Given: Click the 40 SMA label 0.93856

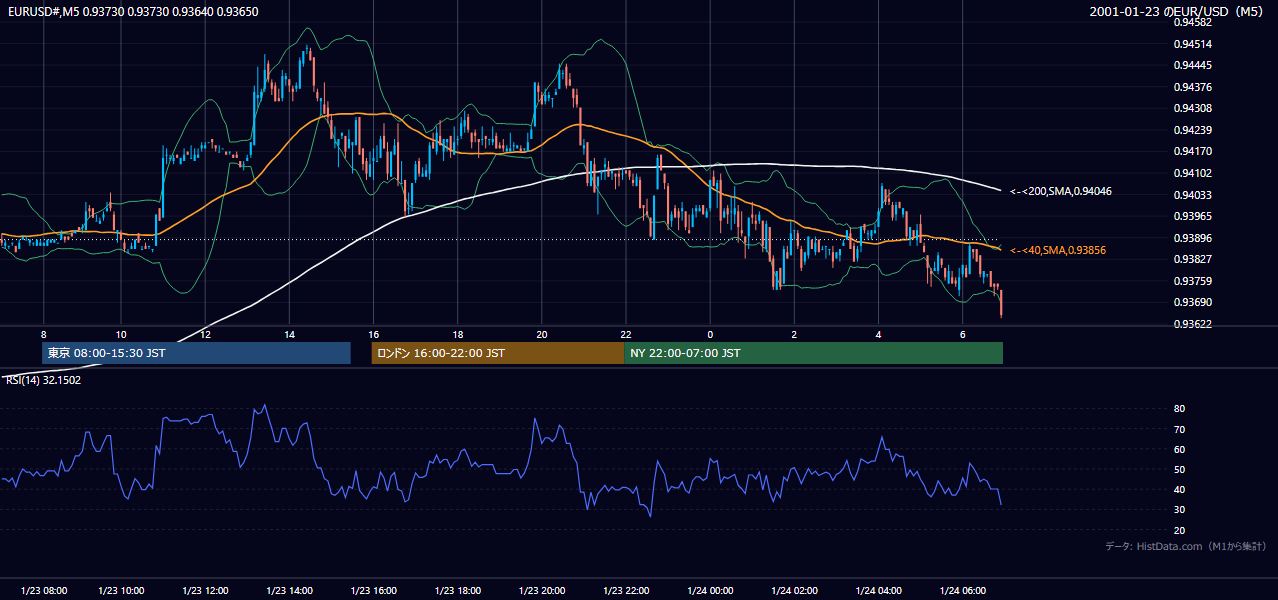Looking at the screenshot, I should click(x=1058, y=250).
